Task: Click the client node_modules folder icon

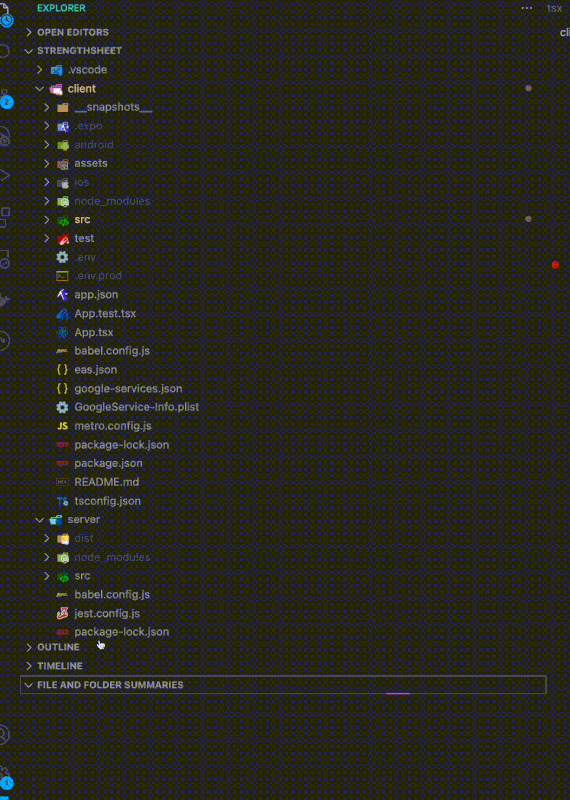Action: [63, 202]
